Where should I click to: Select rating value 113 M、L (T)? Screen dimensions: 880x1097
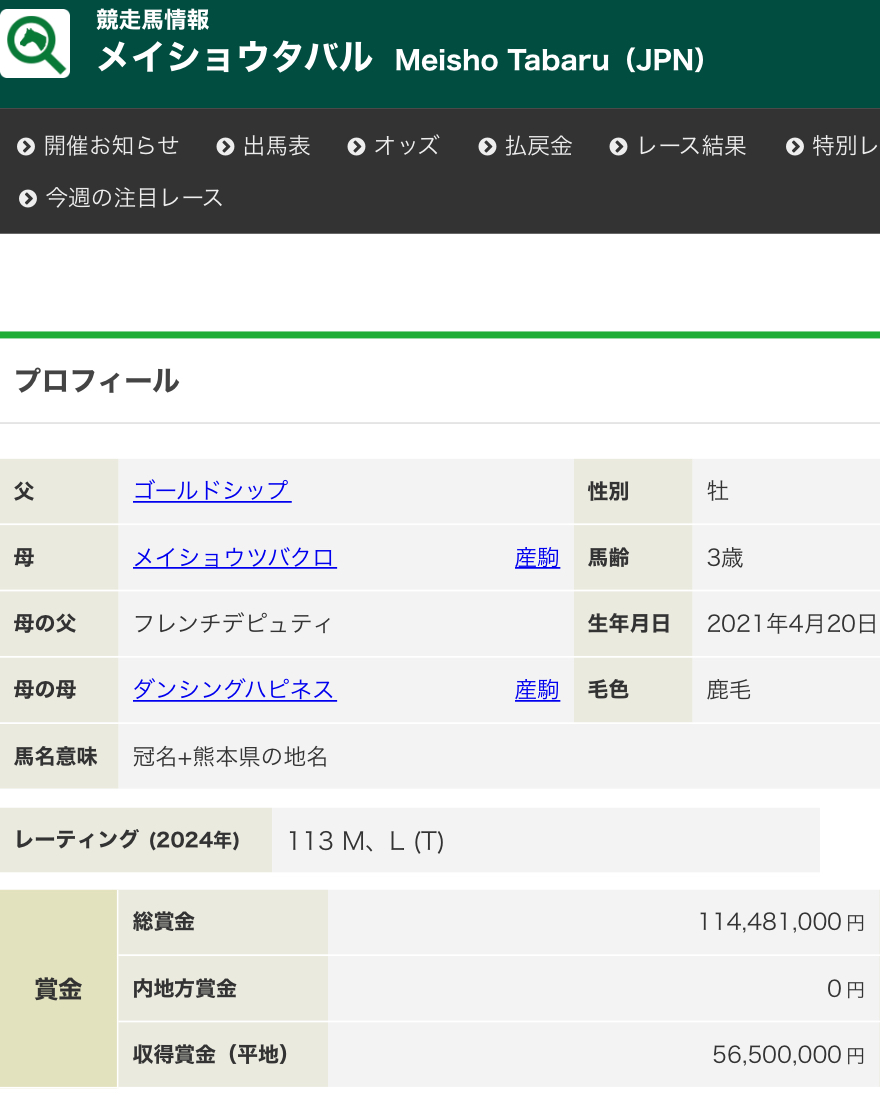[x=366, y=840]
